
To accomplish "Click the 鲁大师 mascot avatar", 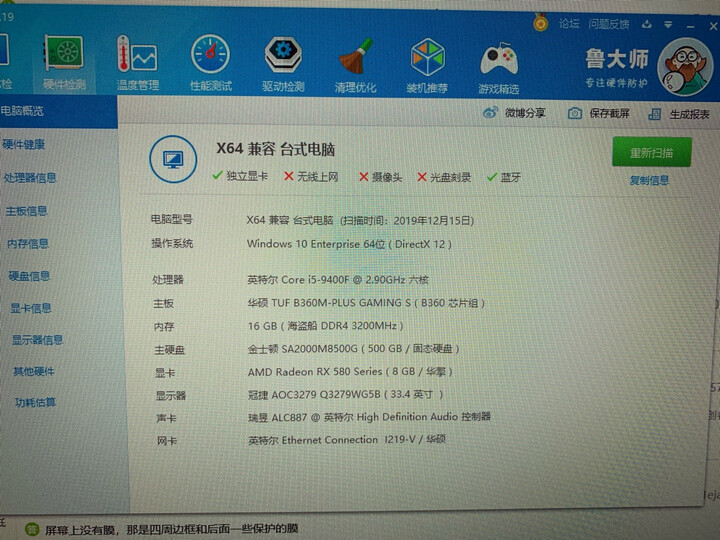I will (x=685, y=67).
